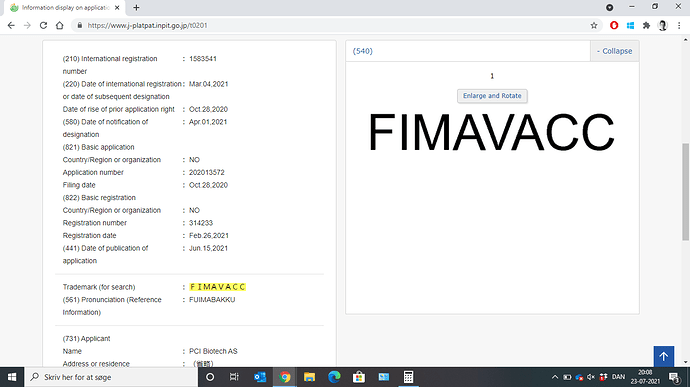Show hidden system tray icons
This screenshot has height=387, width=690.
555,377
